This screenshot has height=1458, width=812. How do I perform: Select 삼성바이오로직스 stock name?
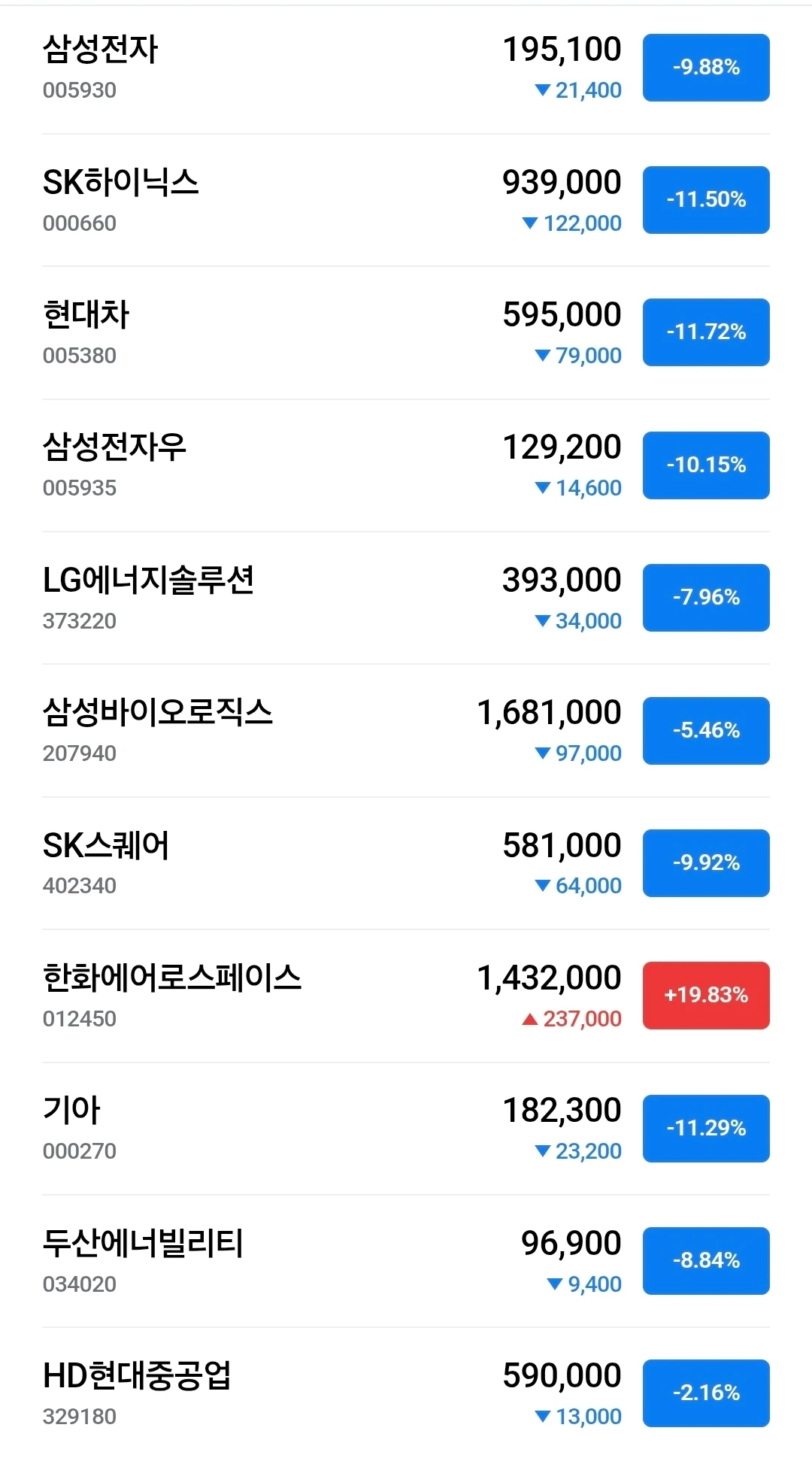pos(158,712)
